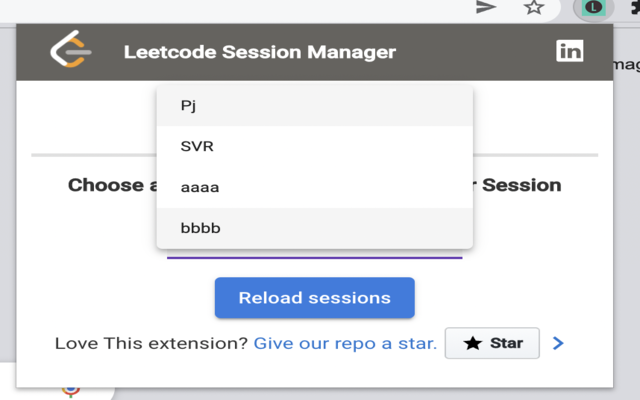This screenshot has width=640, height=400.
Task: Click the colored pin icon at bottom left
Action: pos(71,390)
